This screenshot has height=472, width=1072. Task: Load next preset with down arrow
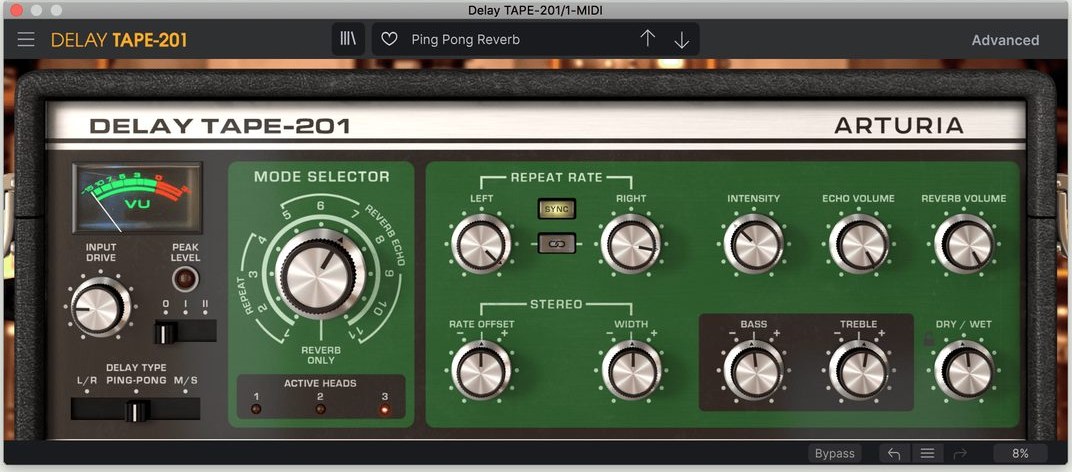pyautogui.click(x=682, y=40)
